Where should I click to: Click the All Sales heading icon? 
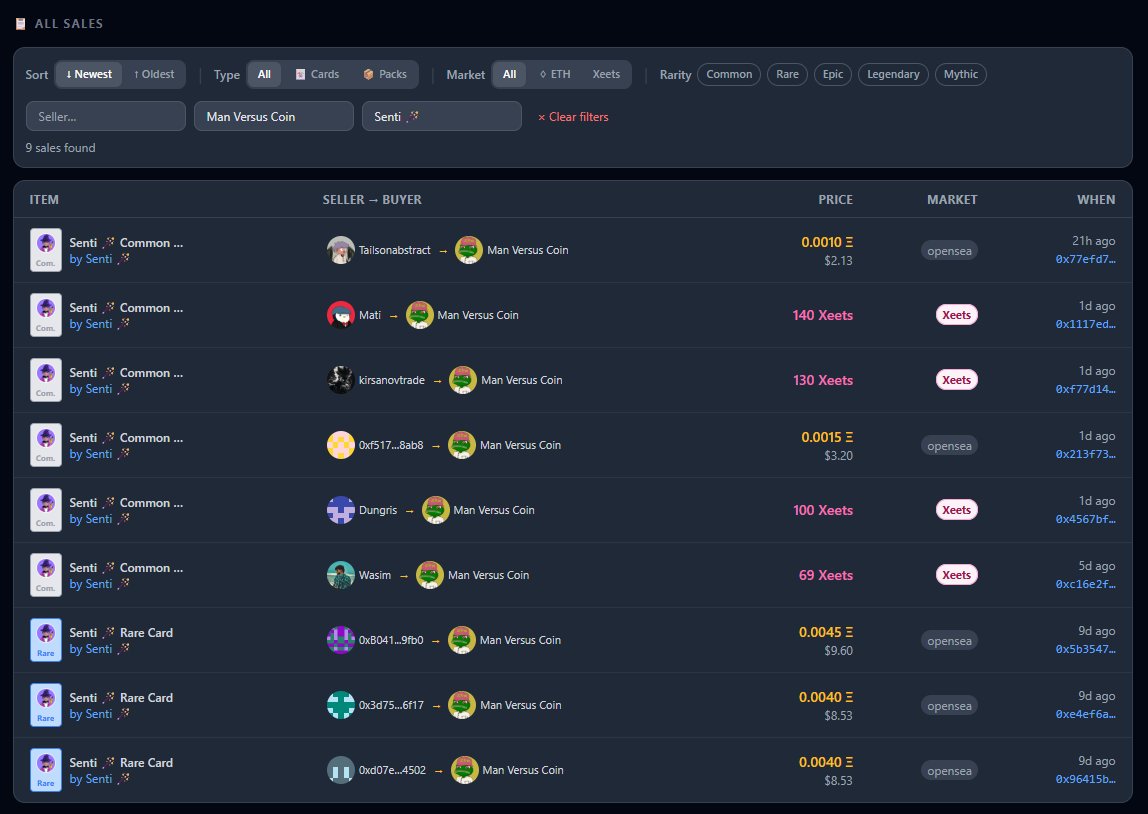pos(20,24)
